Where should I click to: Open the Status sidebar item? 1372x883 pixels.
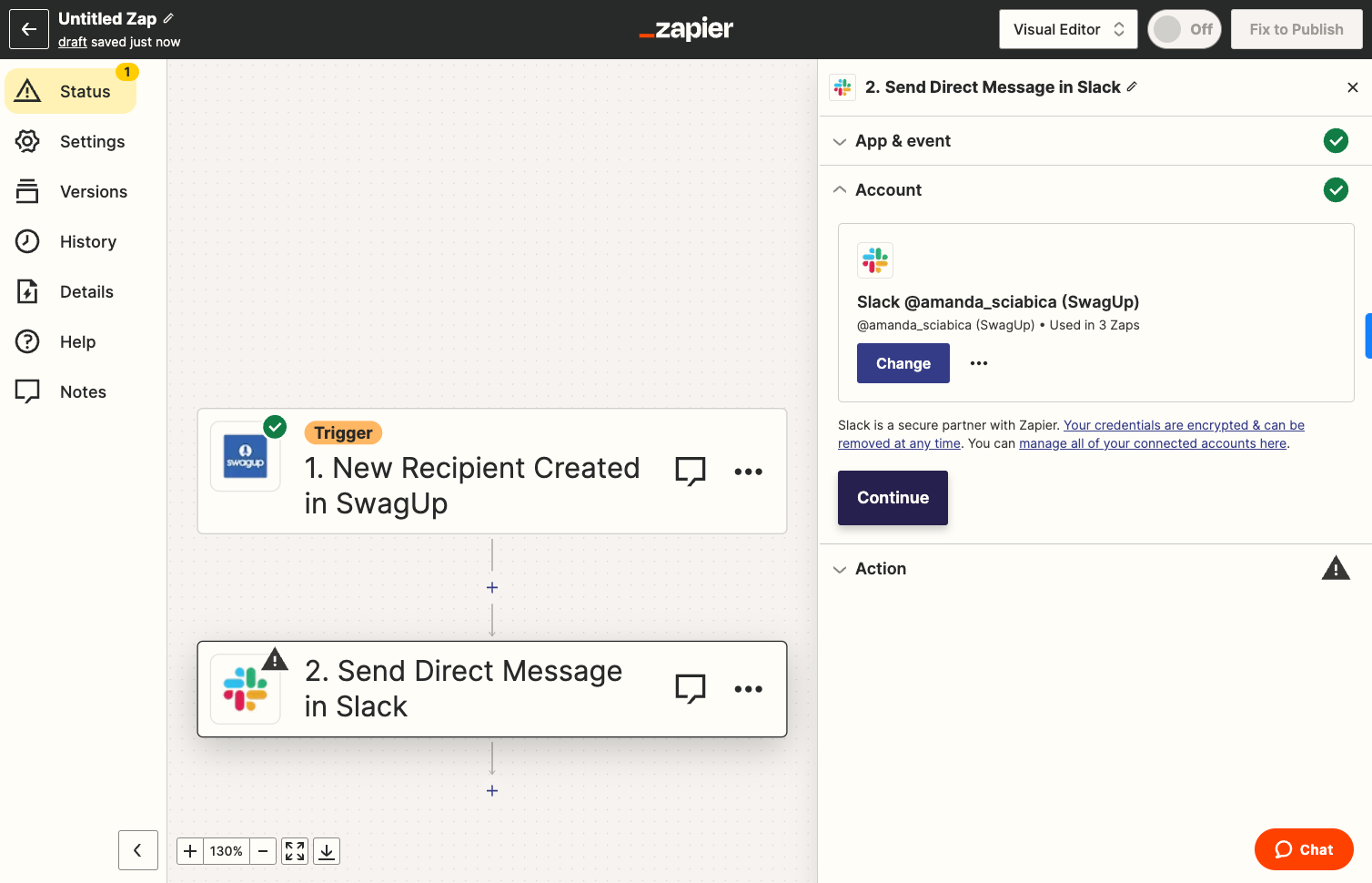71,91
